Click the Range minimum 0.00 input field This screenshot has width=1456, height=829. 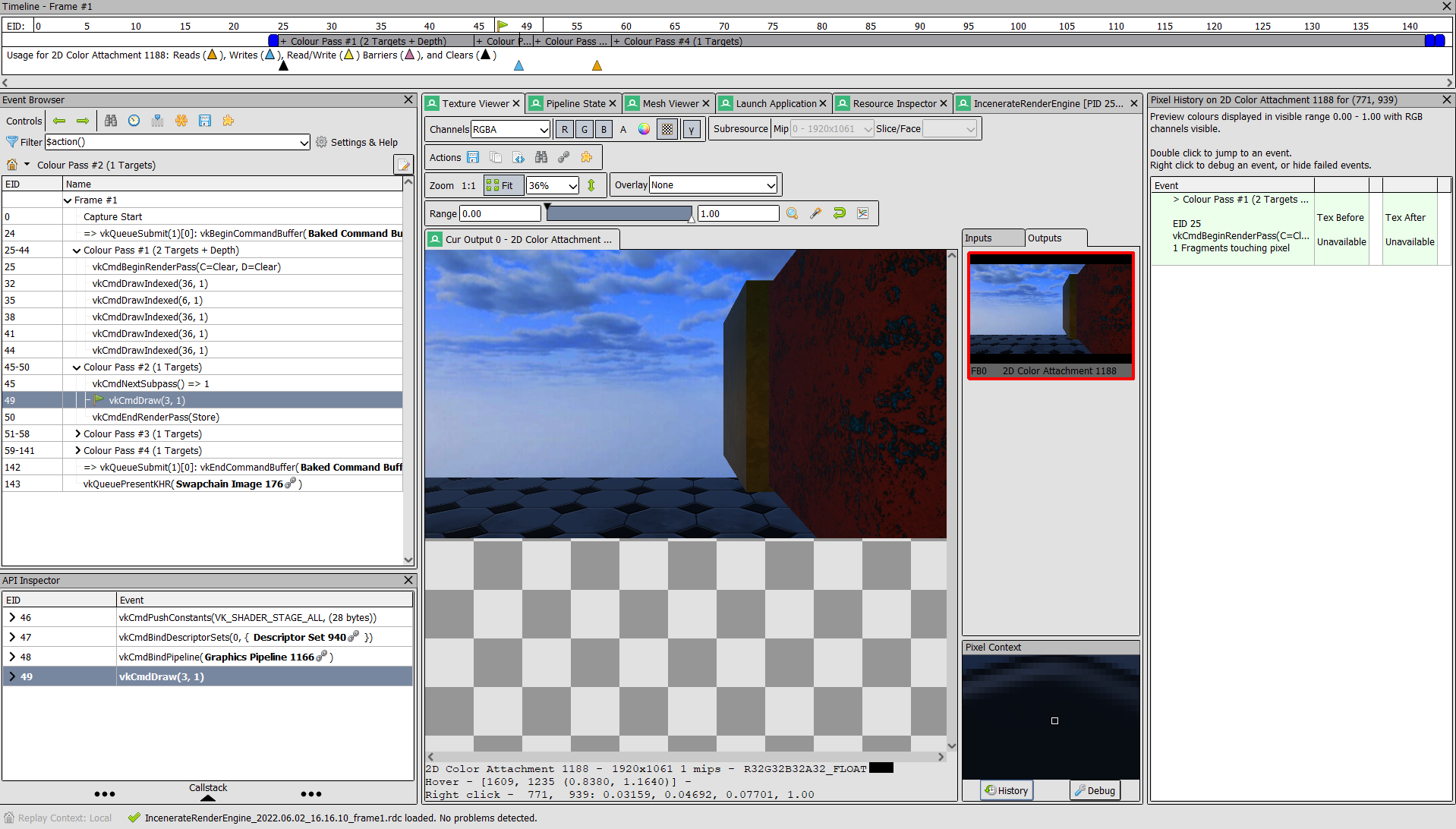click(x=500, y=213)
